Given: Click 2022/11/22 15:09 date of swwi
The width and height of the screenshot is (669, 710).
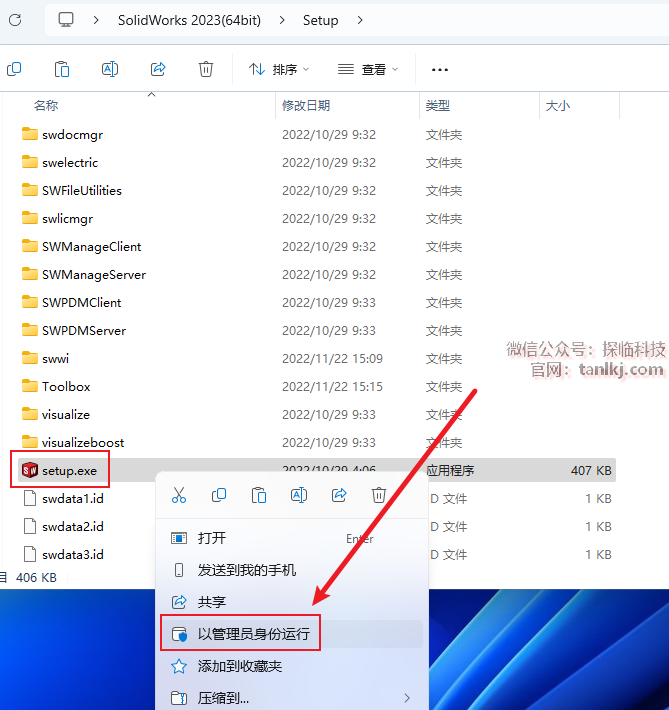Looking at the screenshot, I should tap(332, 359).
